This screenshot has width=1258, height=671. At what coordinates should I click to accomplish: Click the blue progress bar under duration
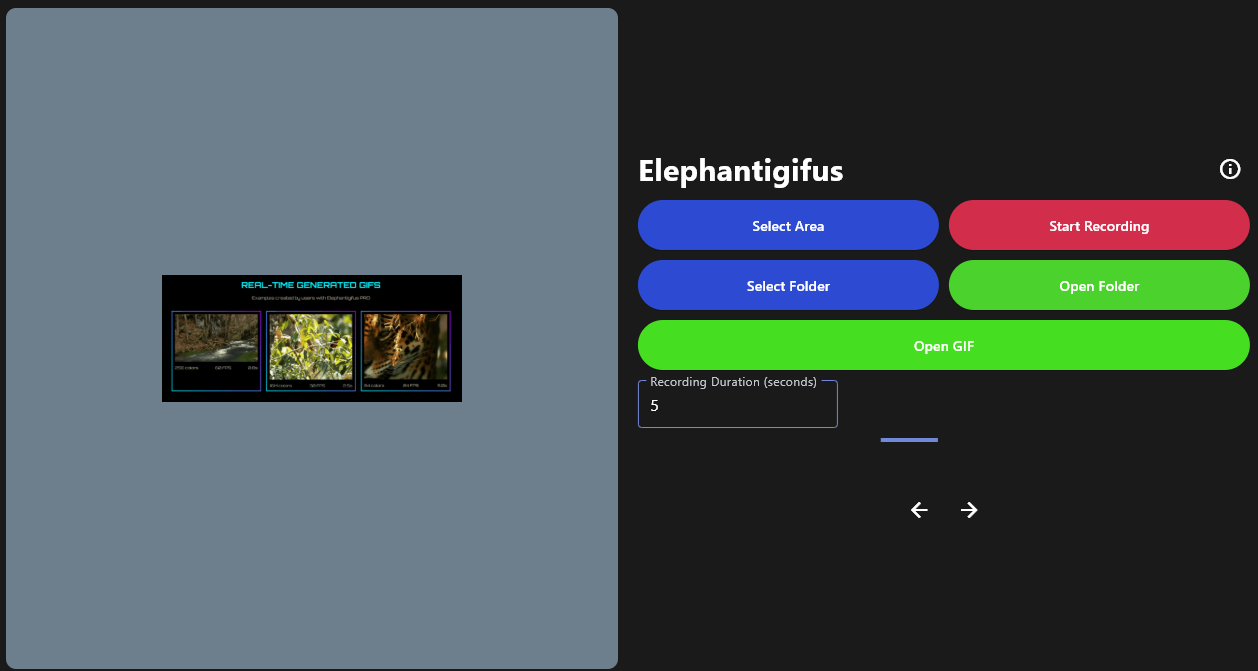(x=909, y=439)
